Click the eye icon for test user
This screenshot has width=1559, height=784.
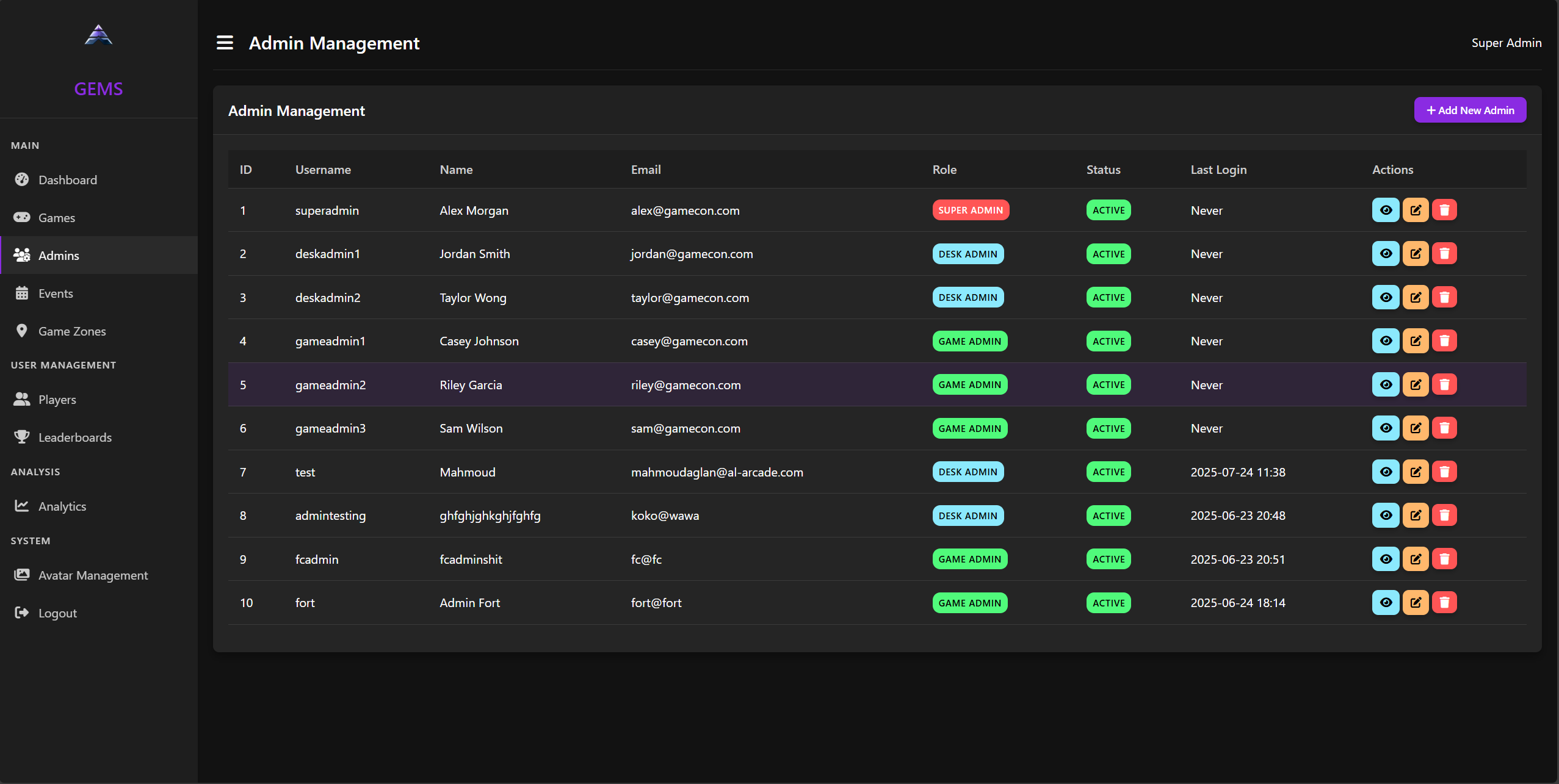tap(1386, 472)
